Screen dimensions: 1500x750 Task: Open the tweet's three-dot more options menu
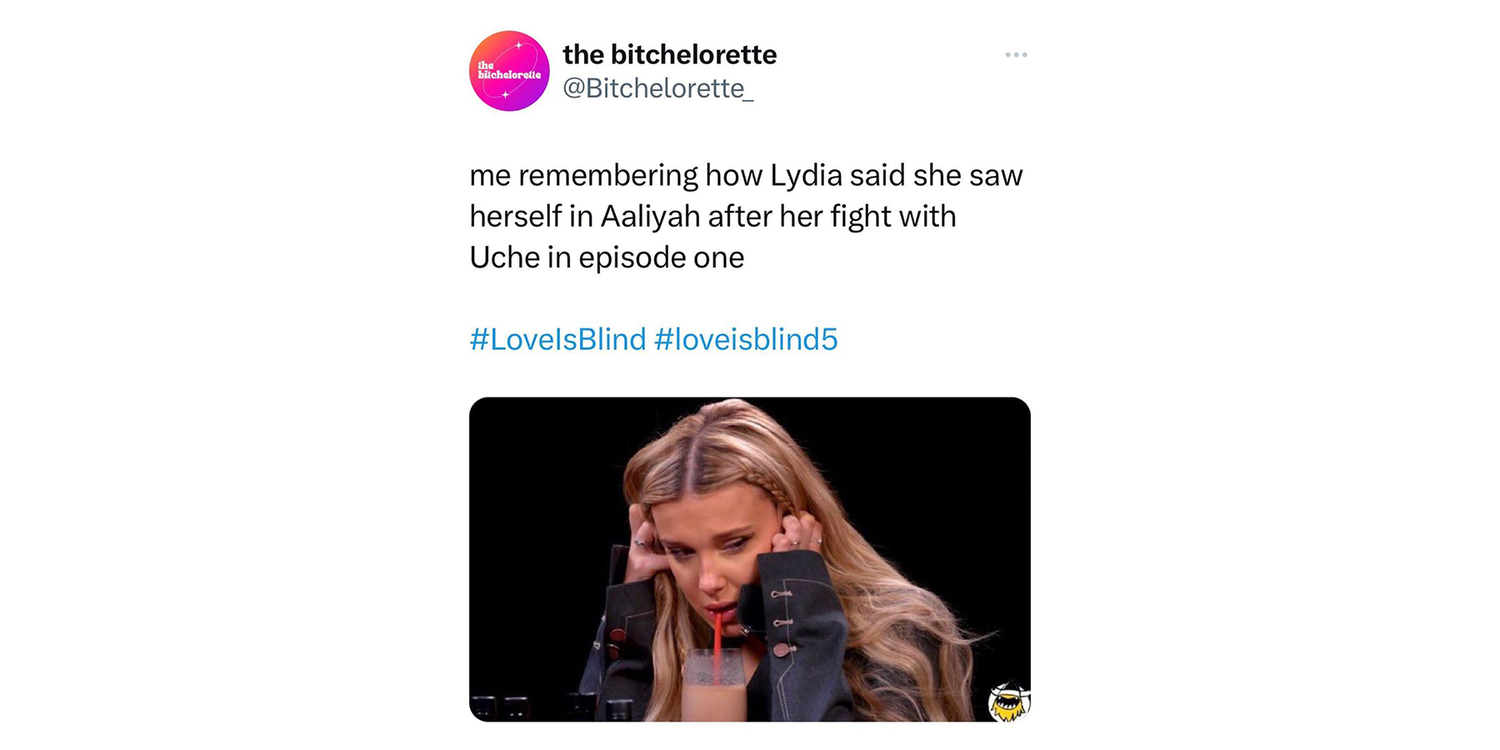click(x=1016, y=55)
